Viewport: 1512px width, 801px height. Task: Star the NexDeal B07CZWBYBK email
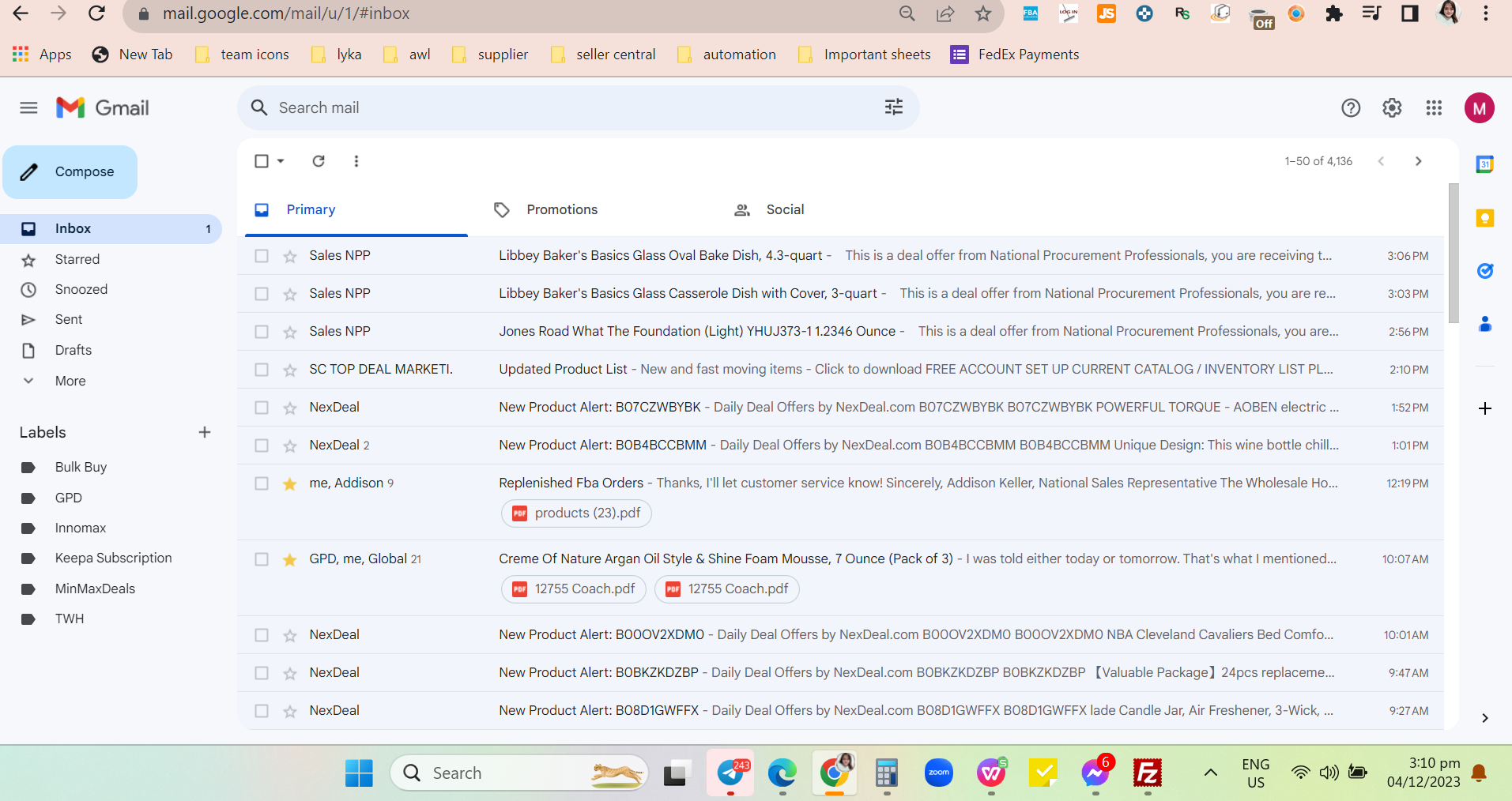[x=290, y=408]
